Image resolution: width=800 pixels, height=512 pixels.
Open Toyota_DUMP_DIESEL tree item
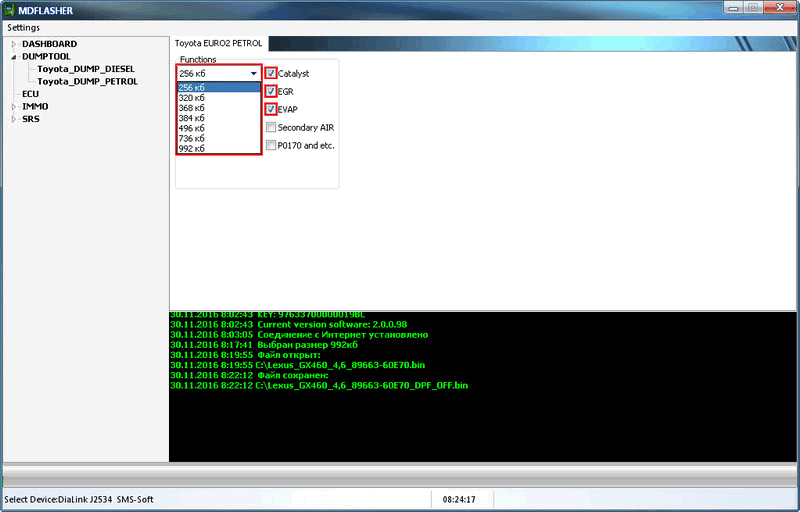coord(86,69)
